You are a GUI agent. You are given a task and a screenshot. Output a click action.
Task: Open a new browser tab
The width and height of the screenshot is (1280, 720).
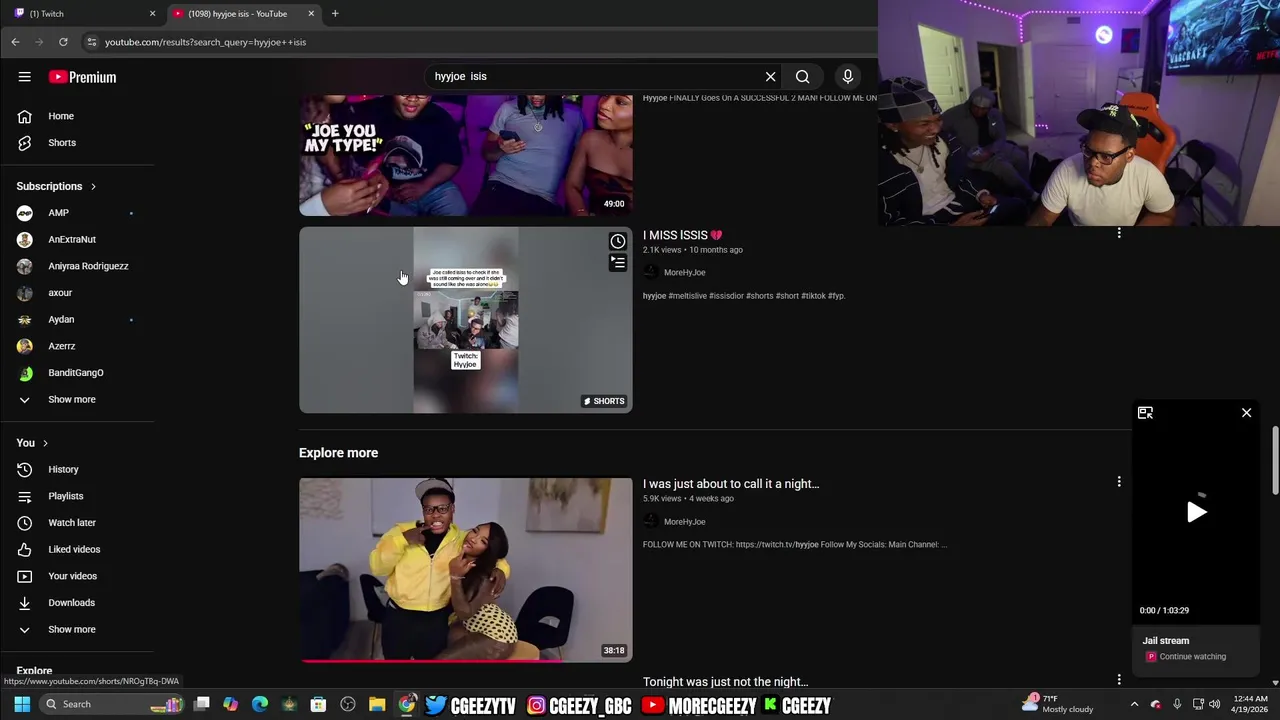click(x=335, y=13)
